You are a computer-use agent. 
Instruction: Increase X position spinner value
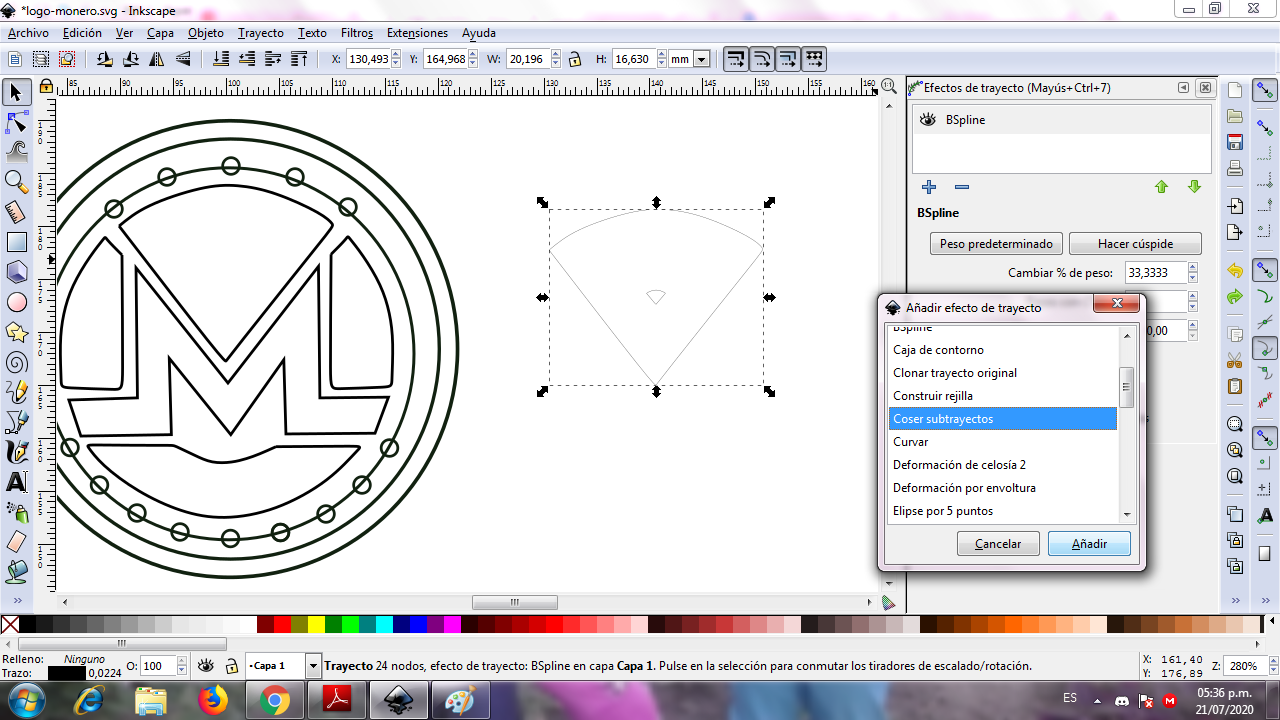pyautogui.click(x=396, y=55)
